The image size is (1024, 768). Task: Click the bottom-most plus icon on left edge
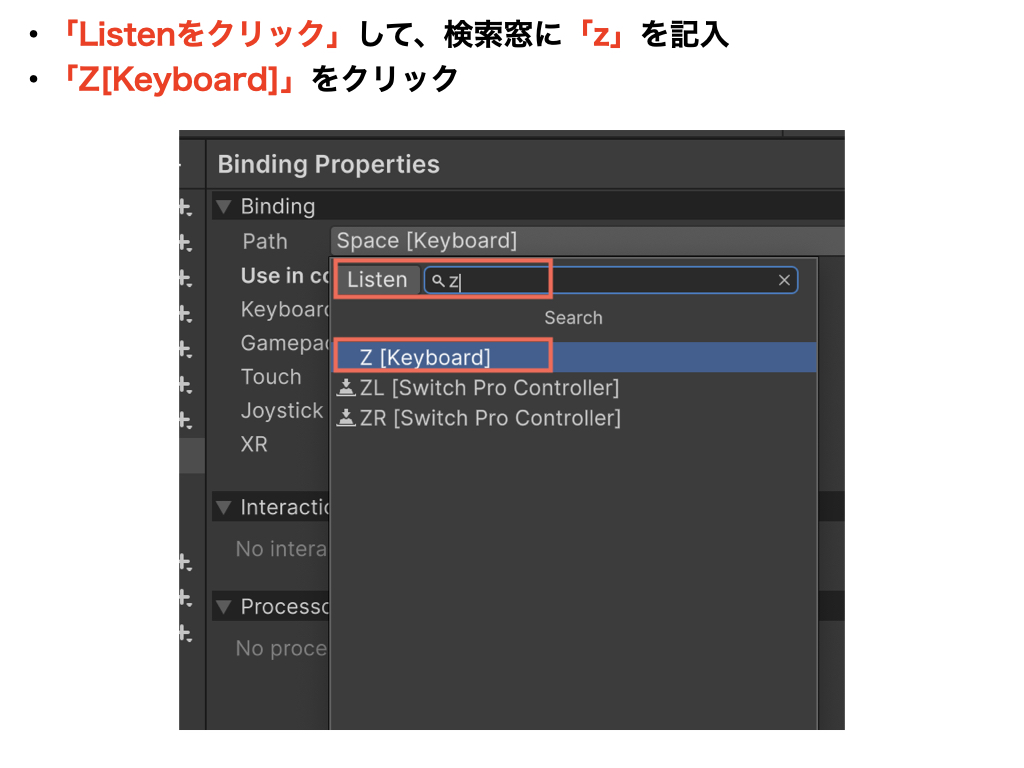[184, 633]
